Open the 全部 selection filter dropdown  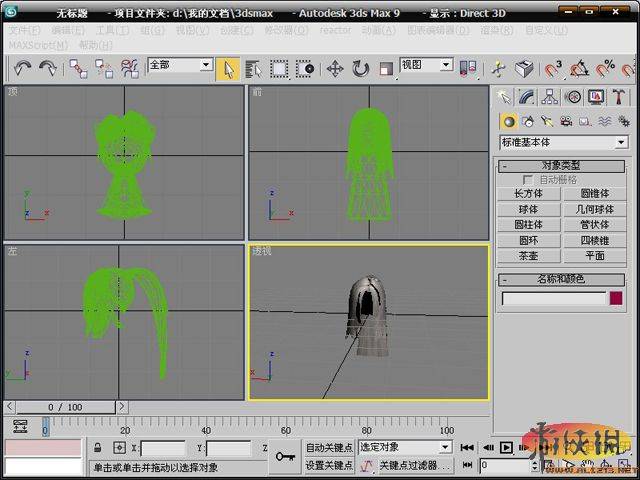(x=180, y=65)
